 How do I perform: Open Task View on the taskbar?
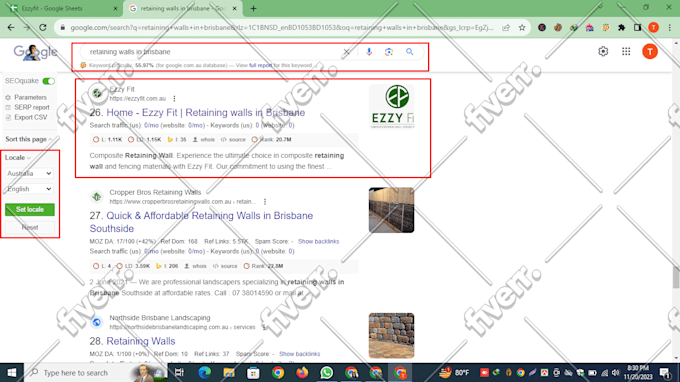pyautogui.click(x=179, y=372)
